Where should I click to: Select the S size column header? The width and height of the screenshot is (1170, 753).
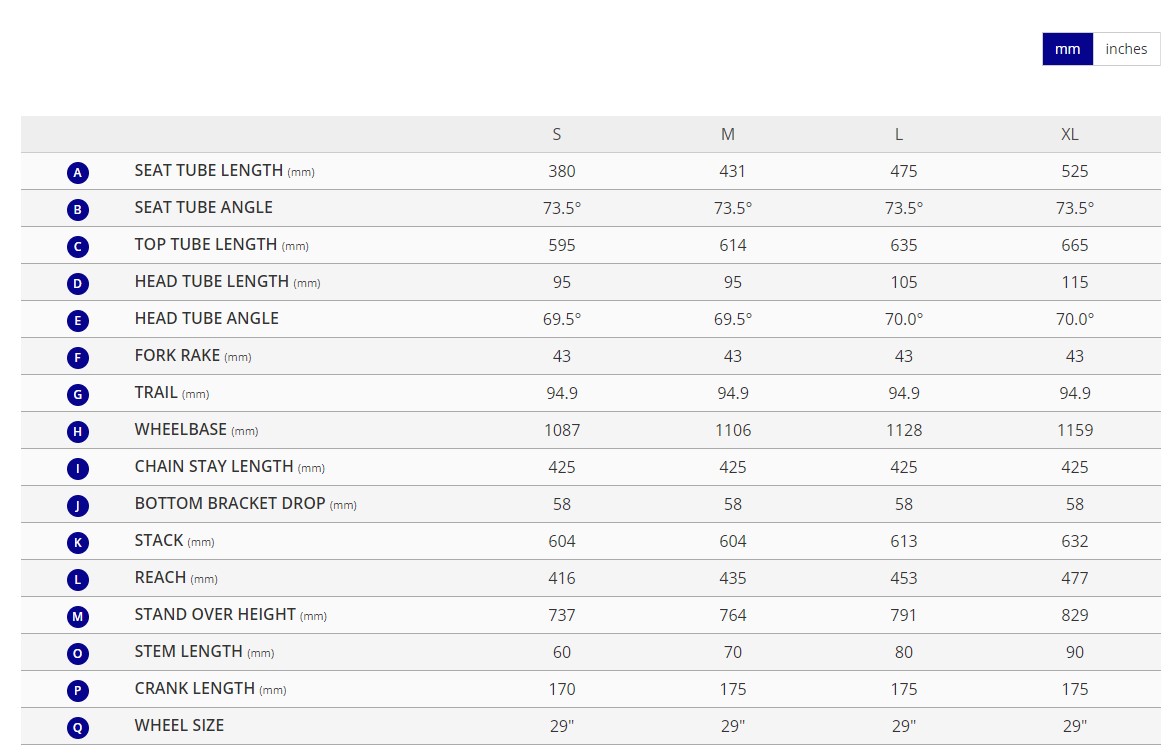[557, 134]
